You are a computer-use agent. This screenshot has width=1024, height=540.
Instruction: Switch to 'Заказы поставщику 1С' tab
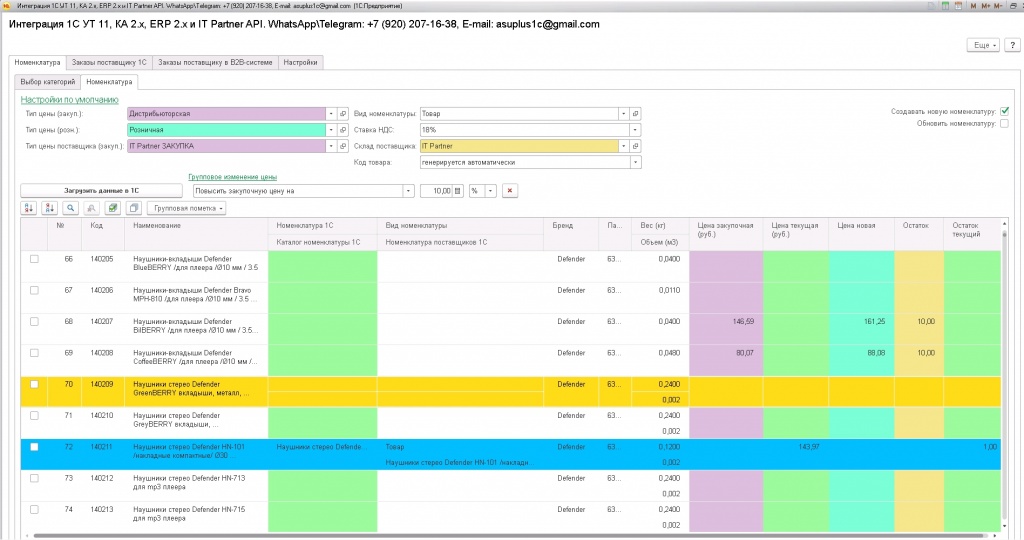pos(109,62)
